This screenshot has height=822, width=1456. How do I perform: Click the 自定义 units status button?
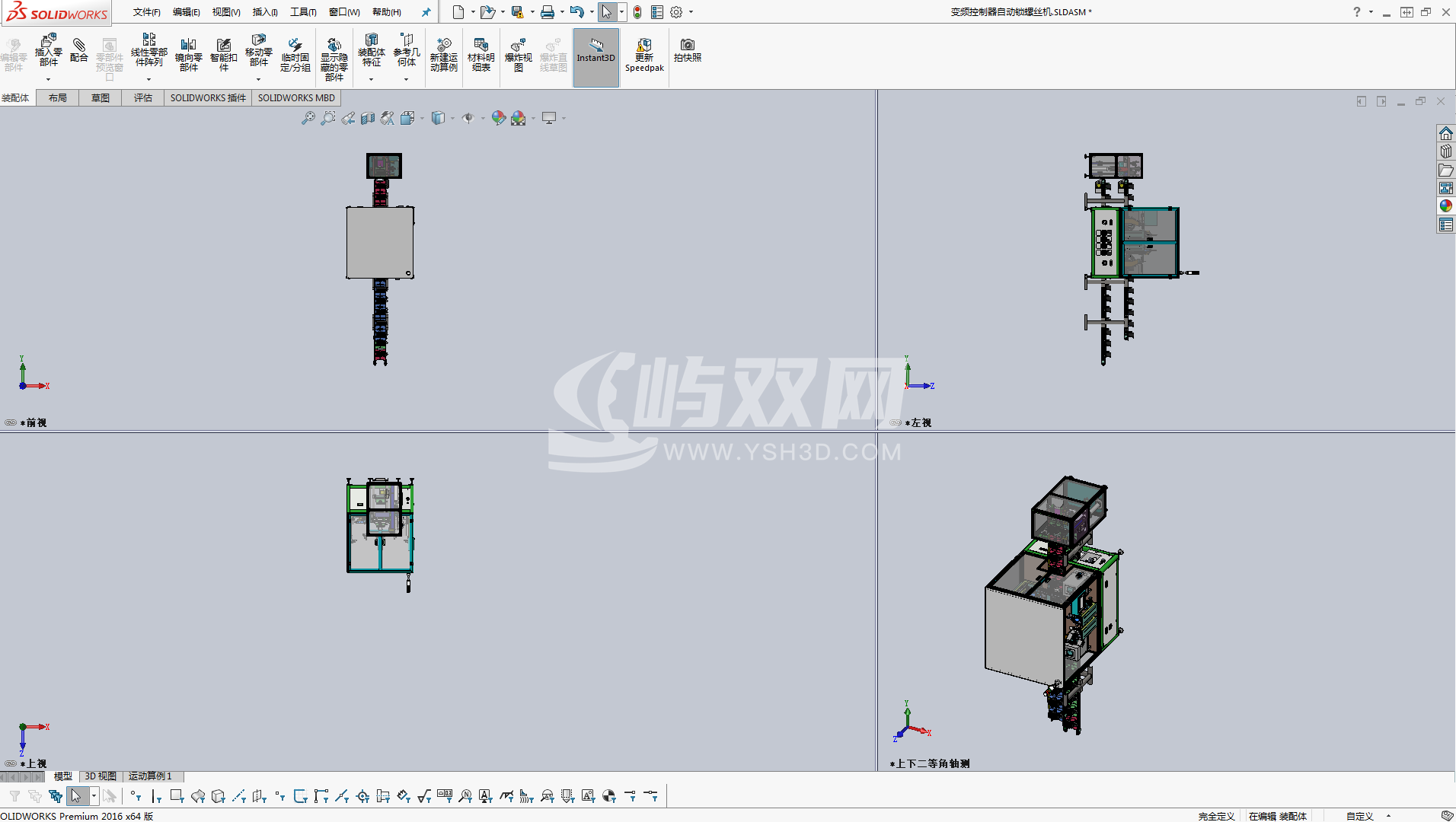point(1360,816)
